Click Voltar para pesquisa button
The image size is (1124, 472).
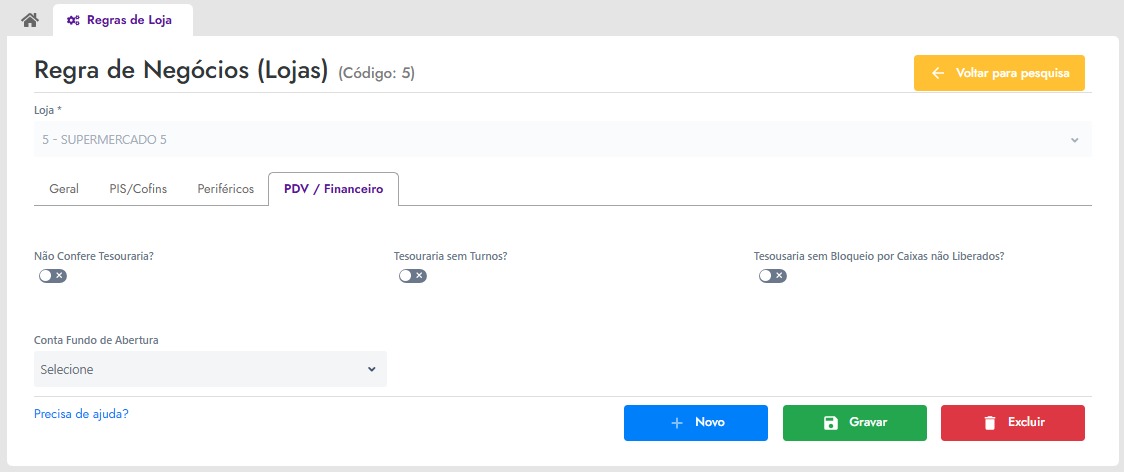click(x=999, y=73)
